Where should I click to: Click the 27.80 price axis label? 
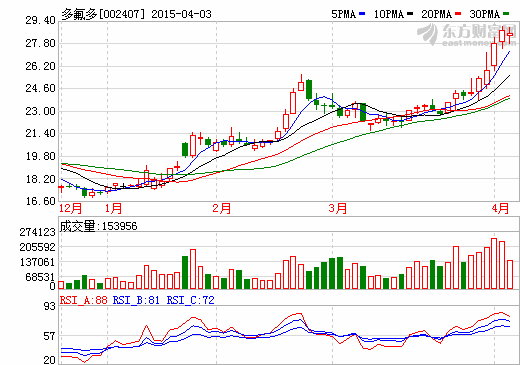point(40,43)
